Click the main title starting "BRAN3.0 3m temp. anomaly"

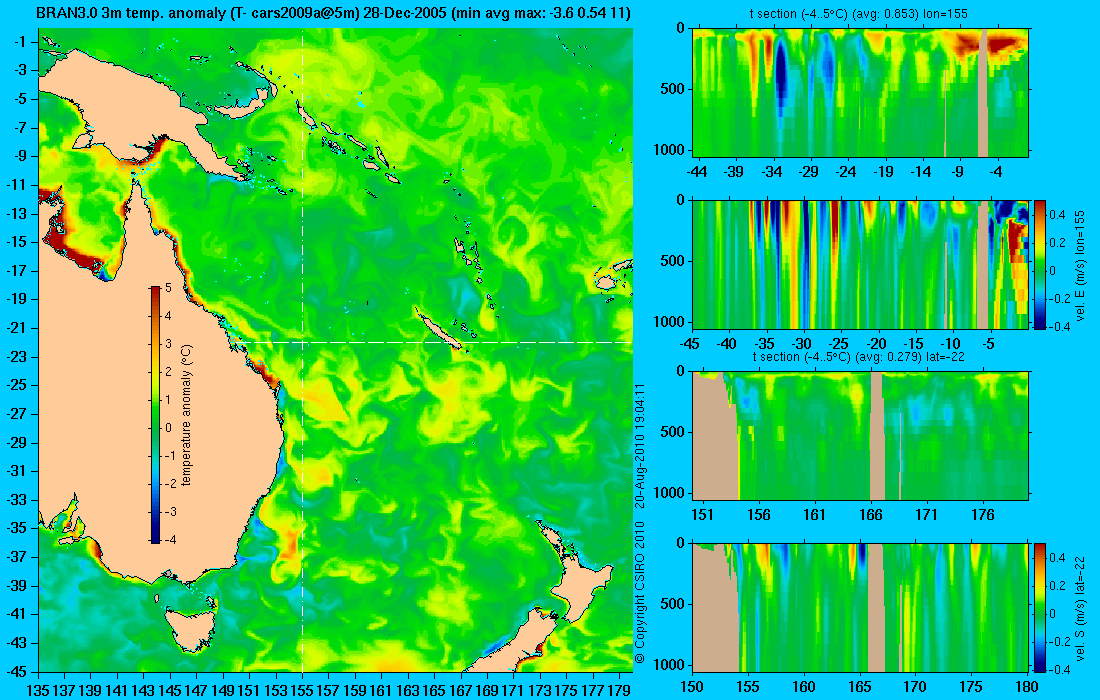click(x=333, y=13)
